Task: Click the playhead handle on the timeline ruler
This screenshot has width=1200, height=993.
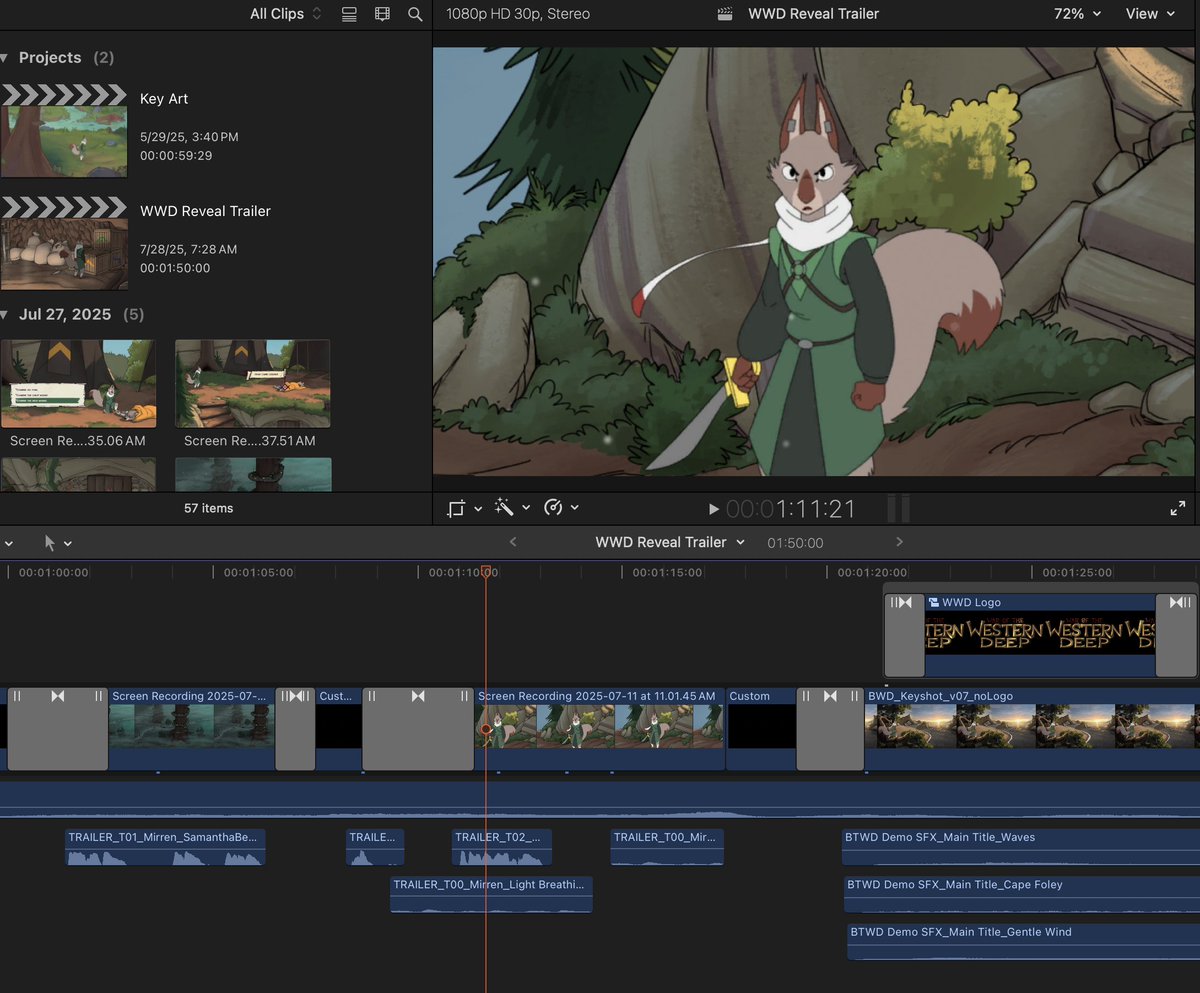Action: (x=486, y=572)
